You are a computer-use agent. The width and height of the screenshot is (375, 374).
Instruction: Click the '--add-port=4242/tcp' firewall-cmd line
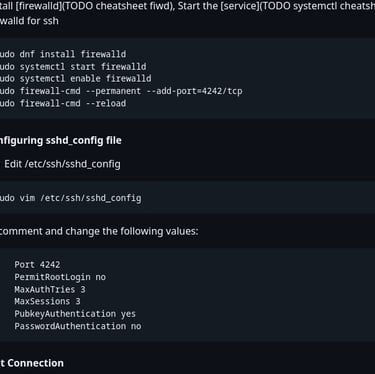tap(121, 91)
